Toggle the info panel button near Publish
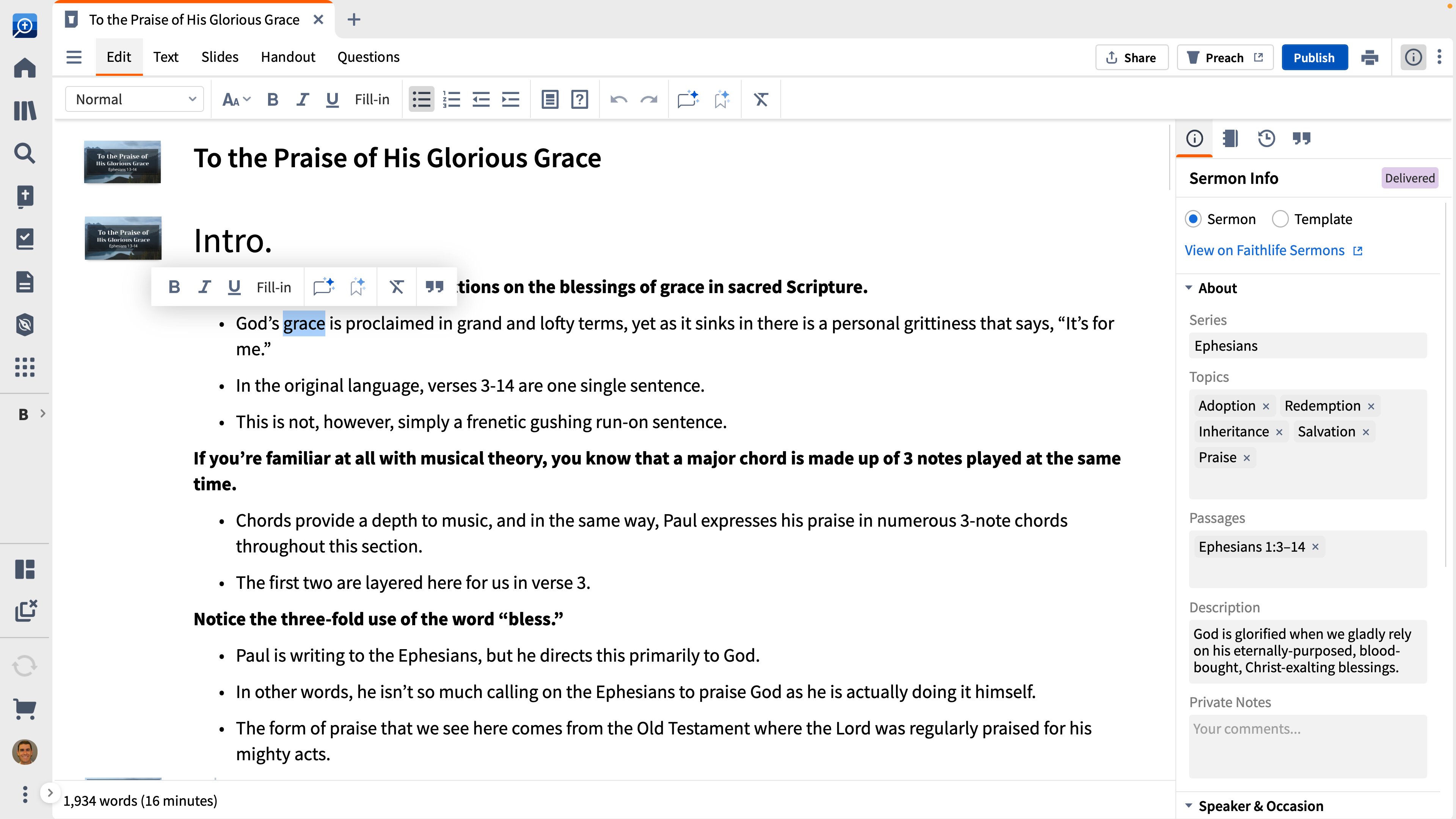1456x819 pixels. point(1413,58)
